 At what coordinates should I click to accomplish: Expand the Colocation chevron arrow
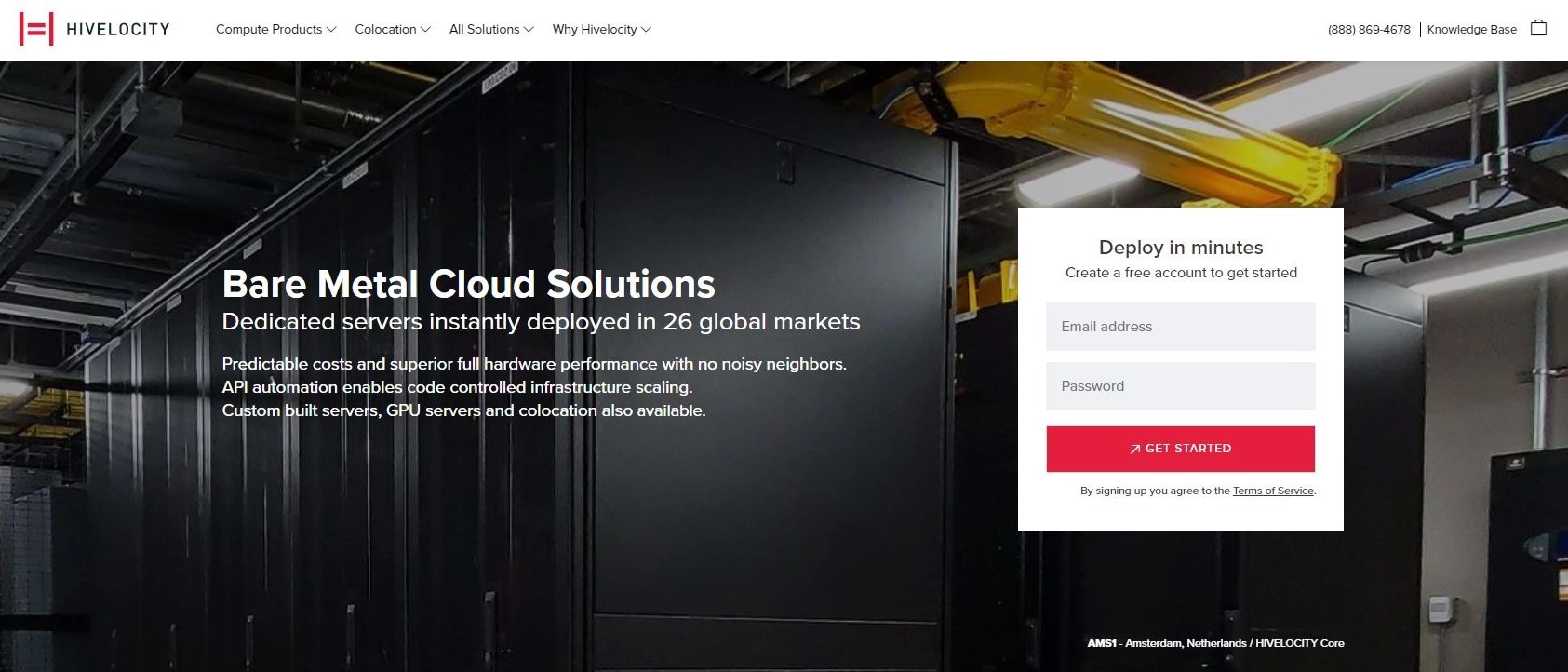tap(425, 30)
